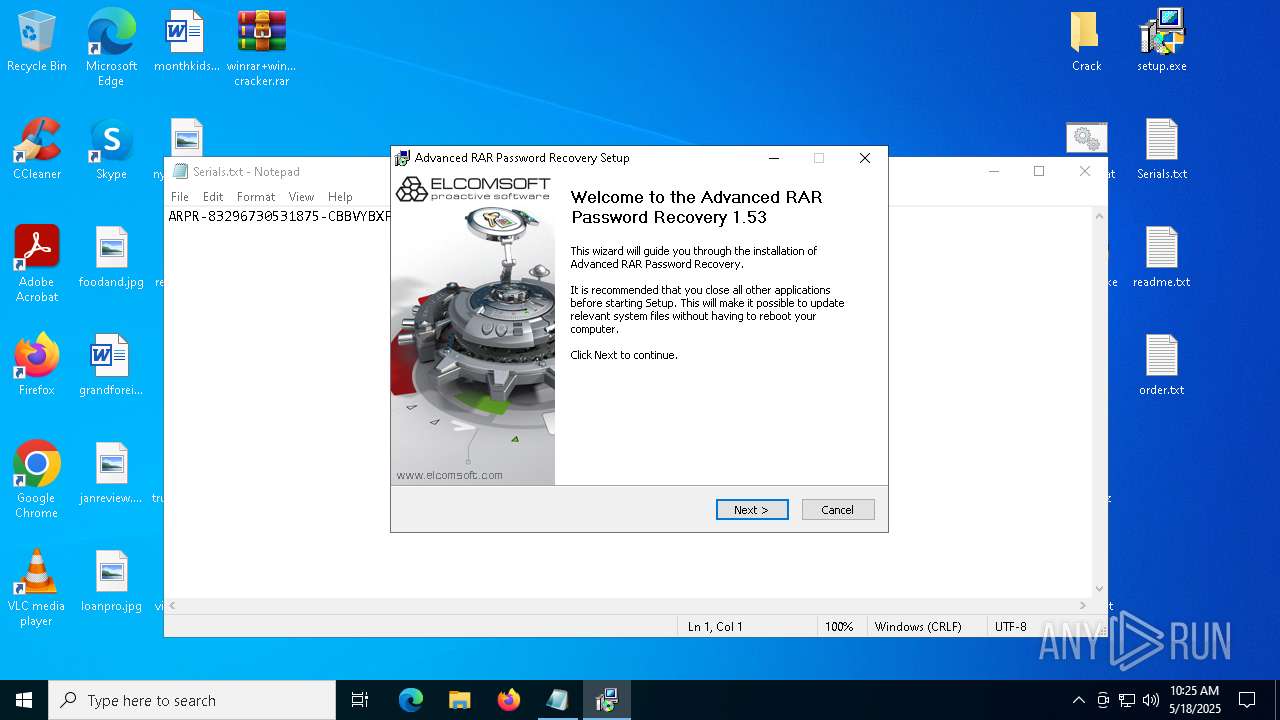Open the Crack folder on the desktop

click(x=1086, y=42)
